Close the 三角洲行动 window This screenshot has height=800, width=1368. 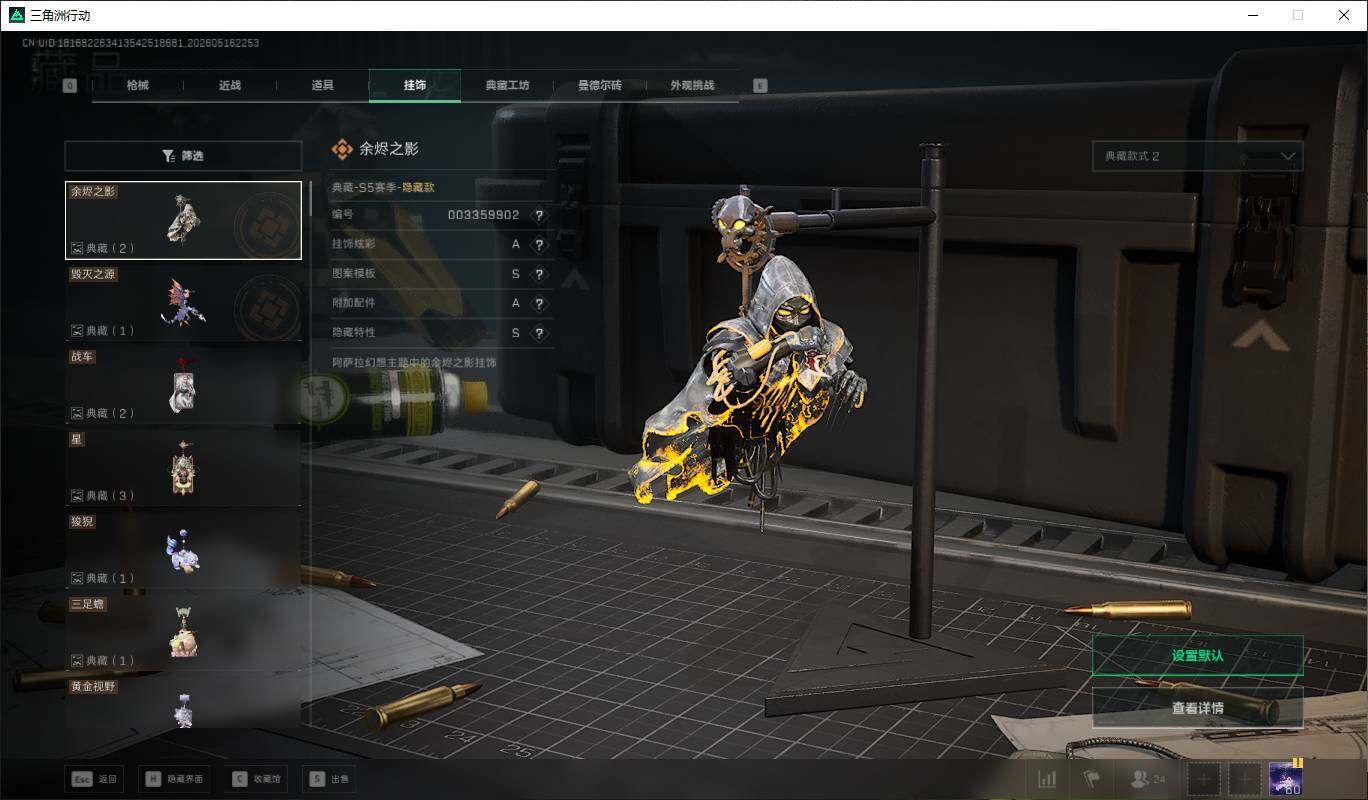(1344, 15)
